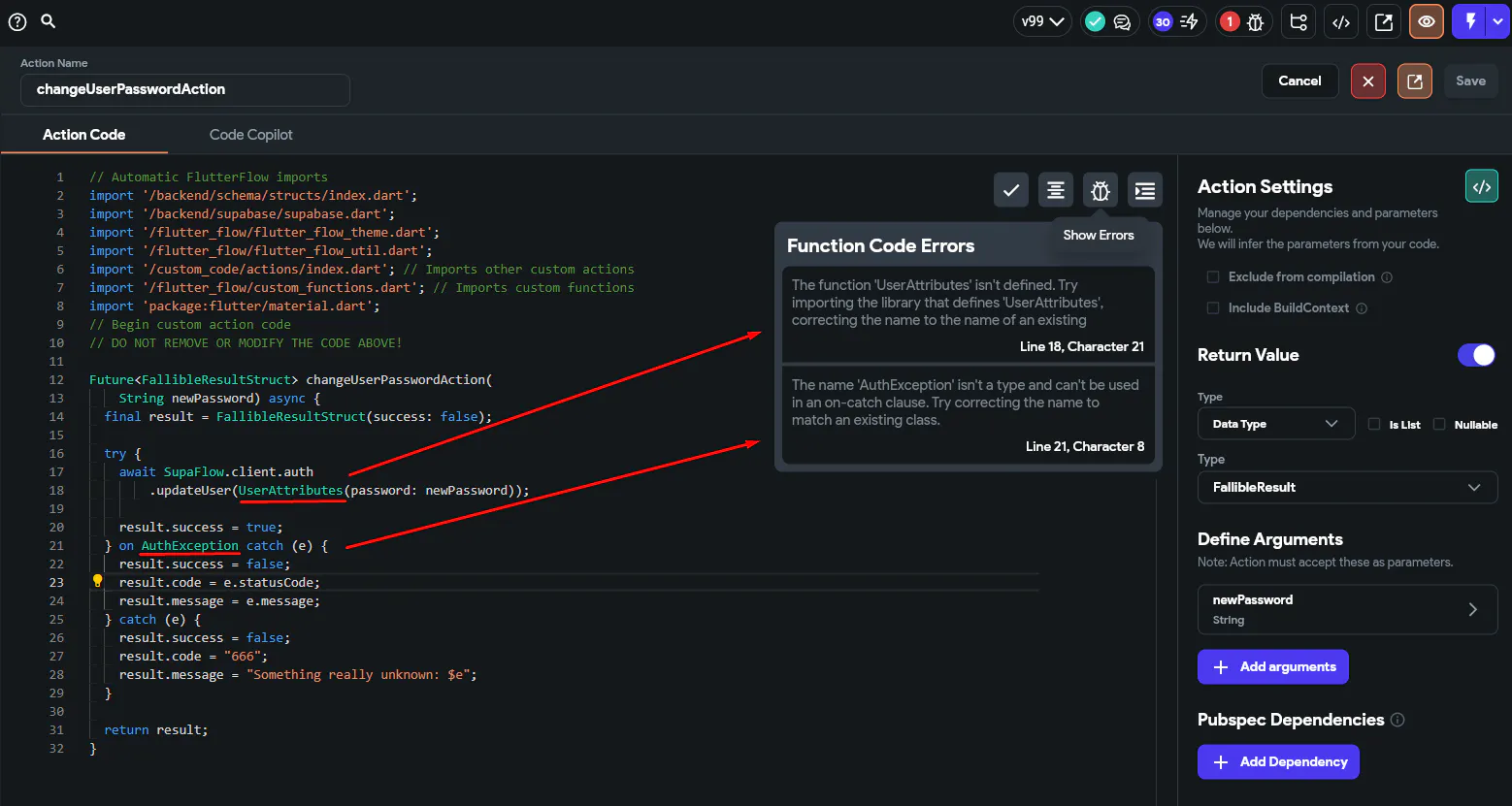This screenshot has height=806, width=1512.
Task: Check the Is List box
Action: [x=1374, y=424]
